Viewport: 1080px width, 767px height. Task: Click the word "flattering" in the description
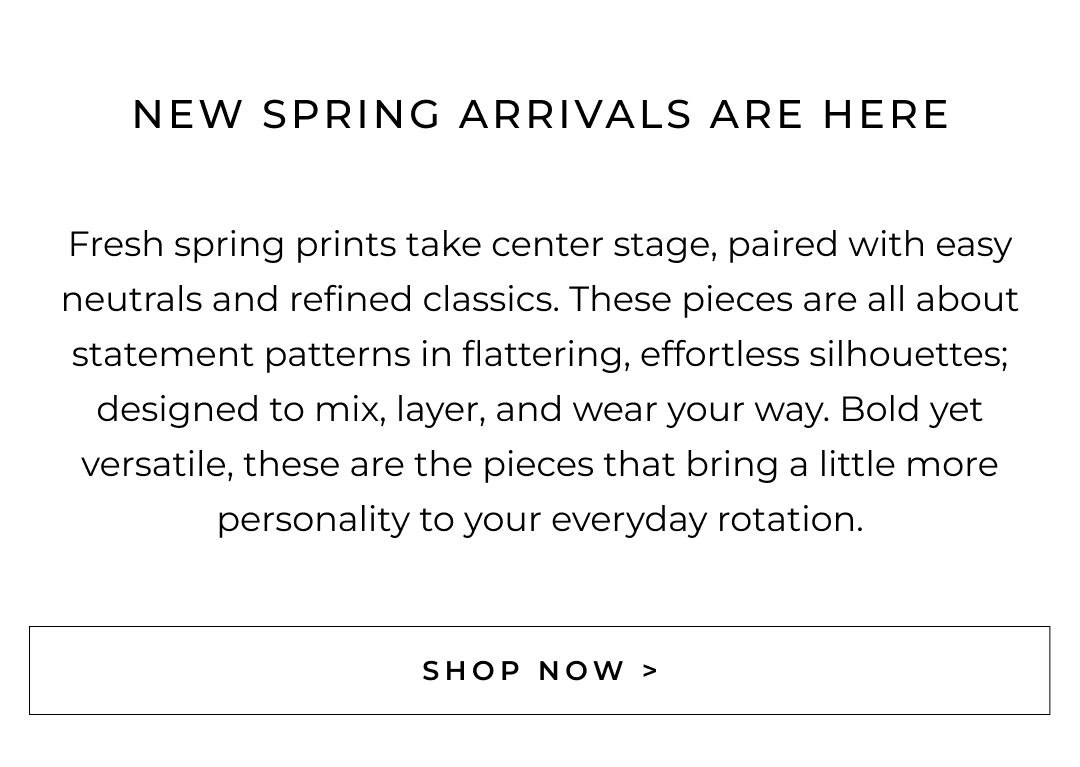tap(545, 355)
